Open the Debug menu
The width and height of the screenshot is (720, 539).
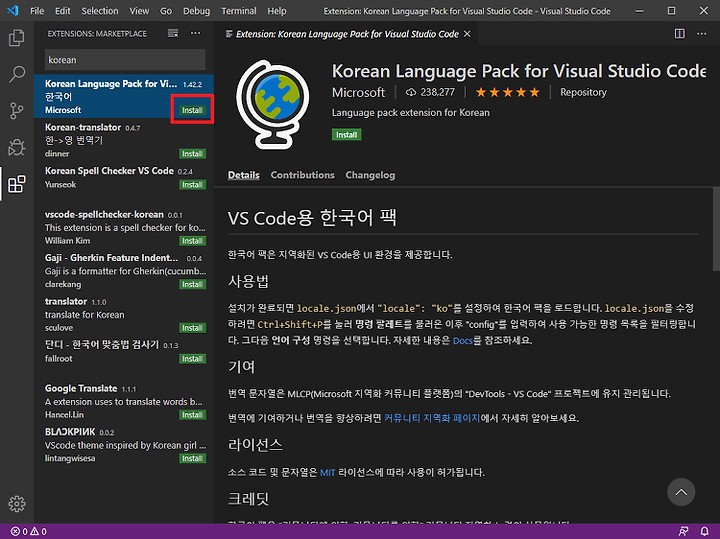[x=196, y=11]
